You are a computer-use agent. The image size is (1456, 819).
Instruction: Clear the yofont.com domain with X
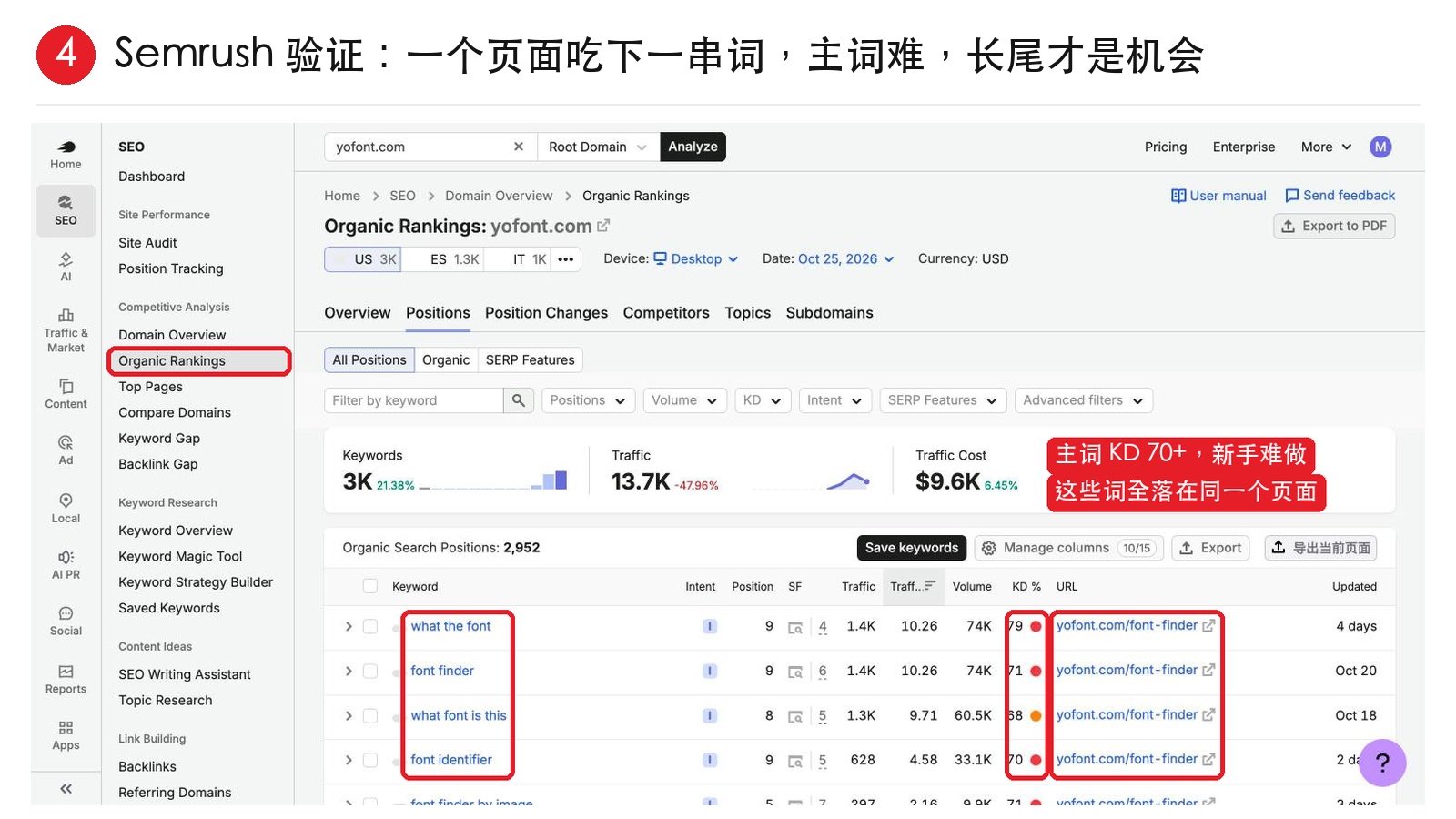[x=519, y=147]
